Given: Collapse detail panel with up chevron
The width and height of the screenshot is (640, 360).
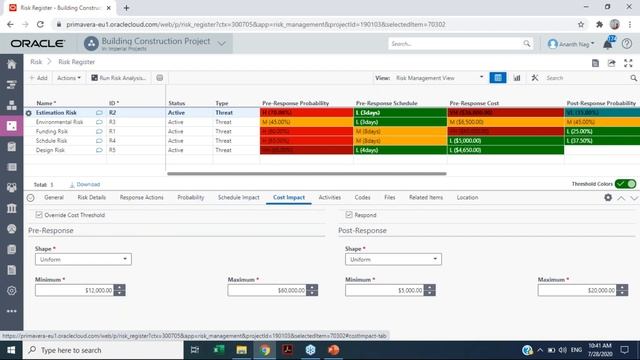Looking at the screenshot, I should tap(621, 198).
